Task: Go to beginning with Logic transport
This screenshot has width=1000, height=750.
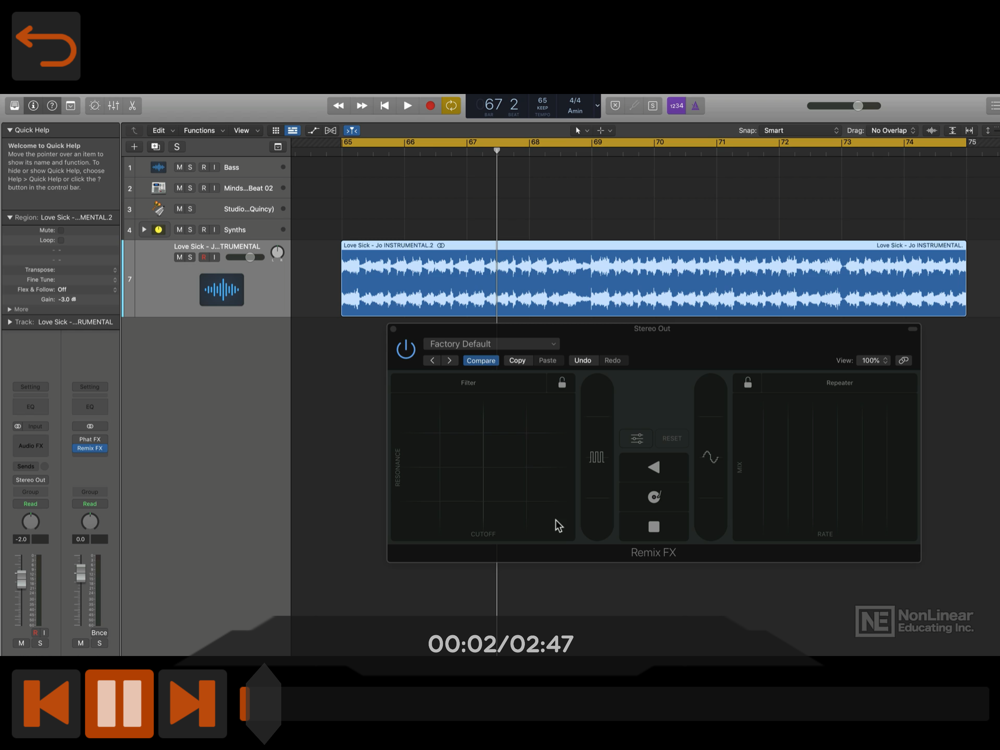Action: (x=385, y=106)
